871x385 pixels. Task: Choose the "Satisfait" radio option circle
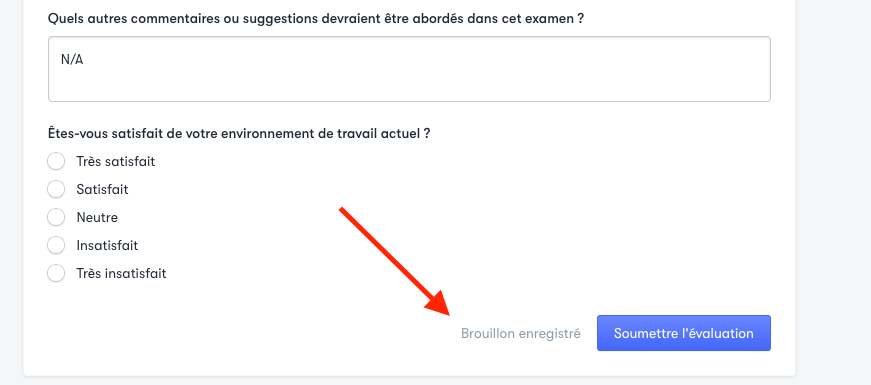pos(56,189)
